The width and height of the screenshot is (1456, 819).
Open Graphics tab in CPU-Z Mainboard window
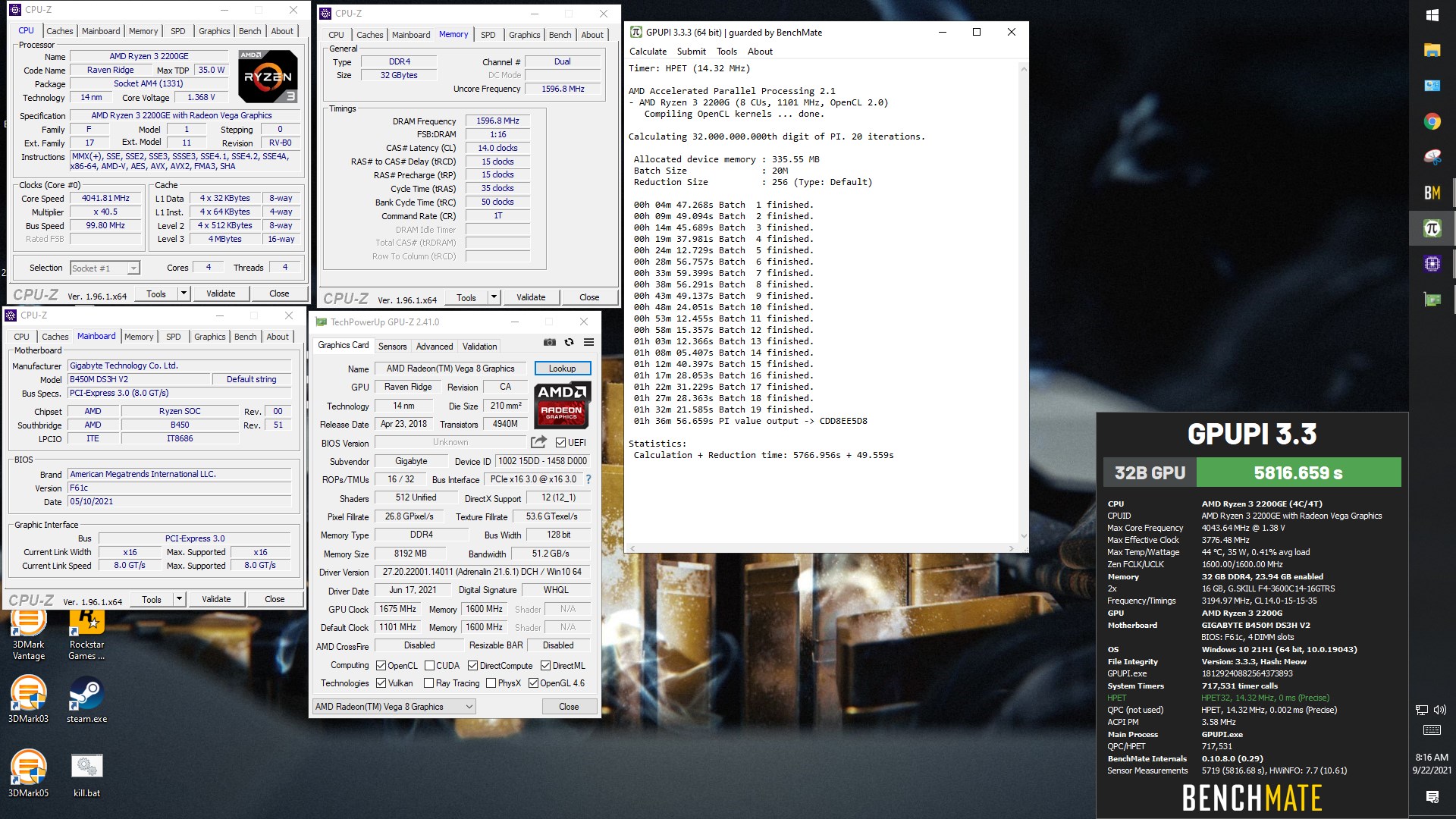(209, 337)
